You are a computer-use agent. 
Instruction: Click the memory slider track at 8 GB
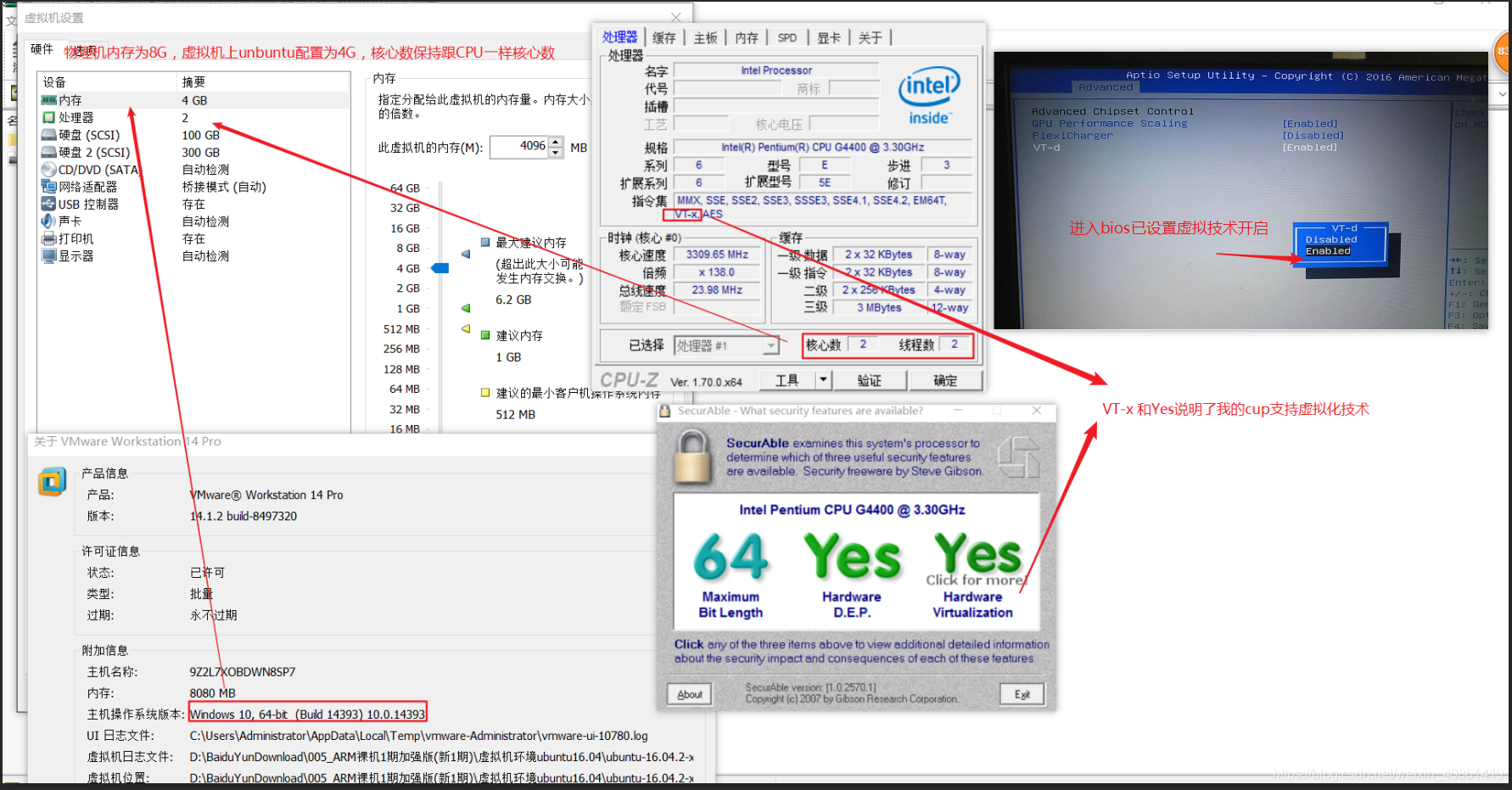click(440, 248)
